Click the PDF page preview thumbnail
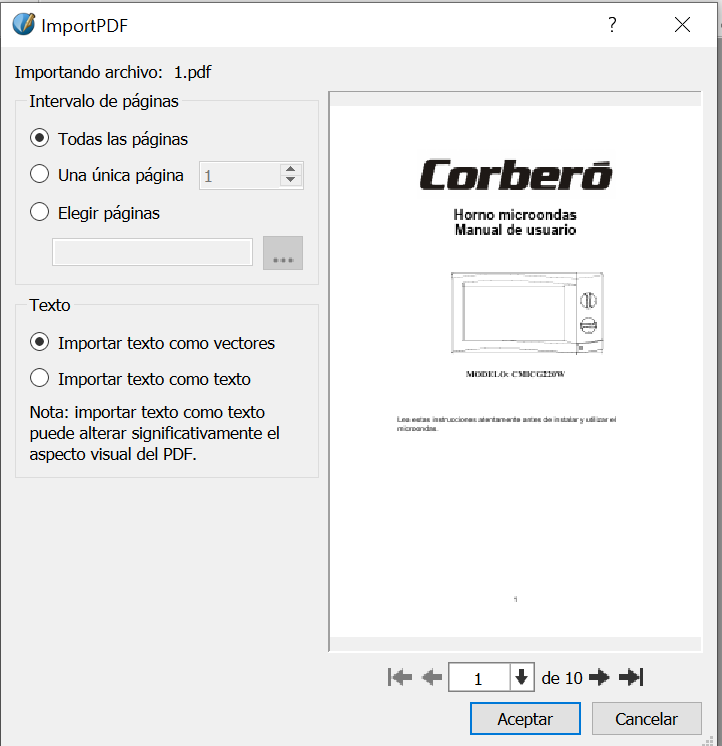 coord(516,371)
